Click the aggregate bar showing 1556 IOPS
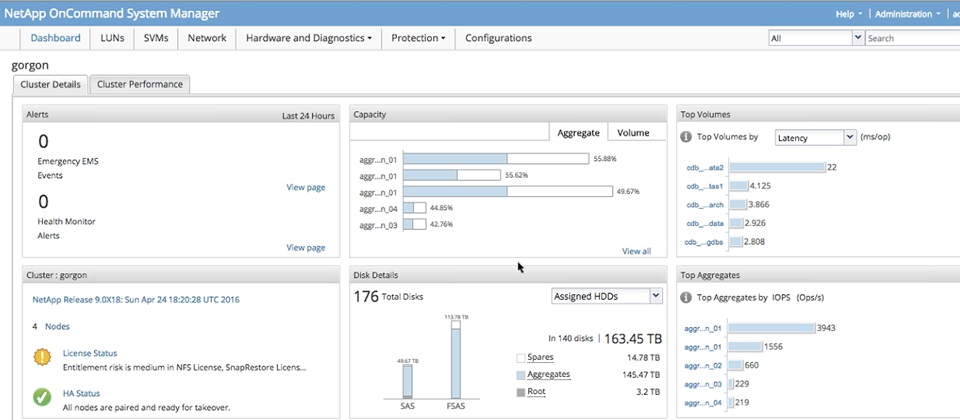This screenshot has height=420, width=960. pyautogui.click(x=746, y=347)
